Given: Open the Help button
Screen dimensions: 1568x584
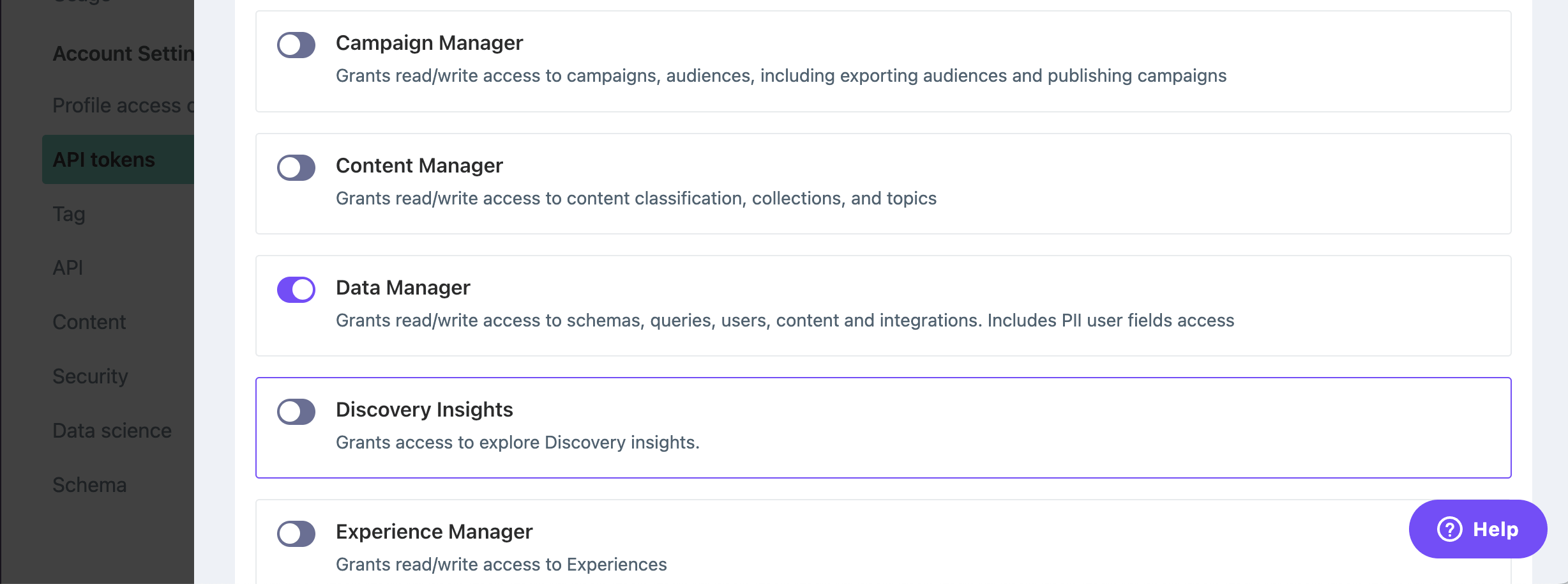Looking at the screenshot, I should tap(1477, 530).
